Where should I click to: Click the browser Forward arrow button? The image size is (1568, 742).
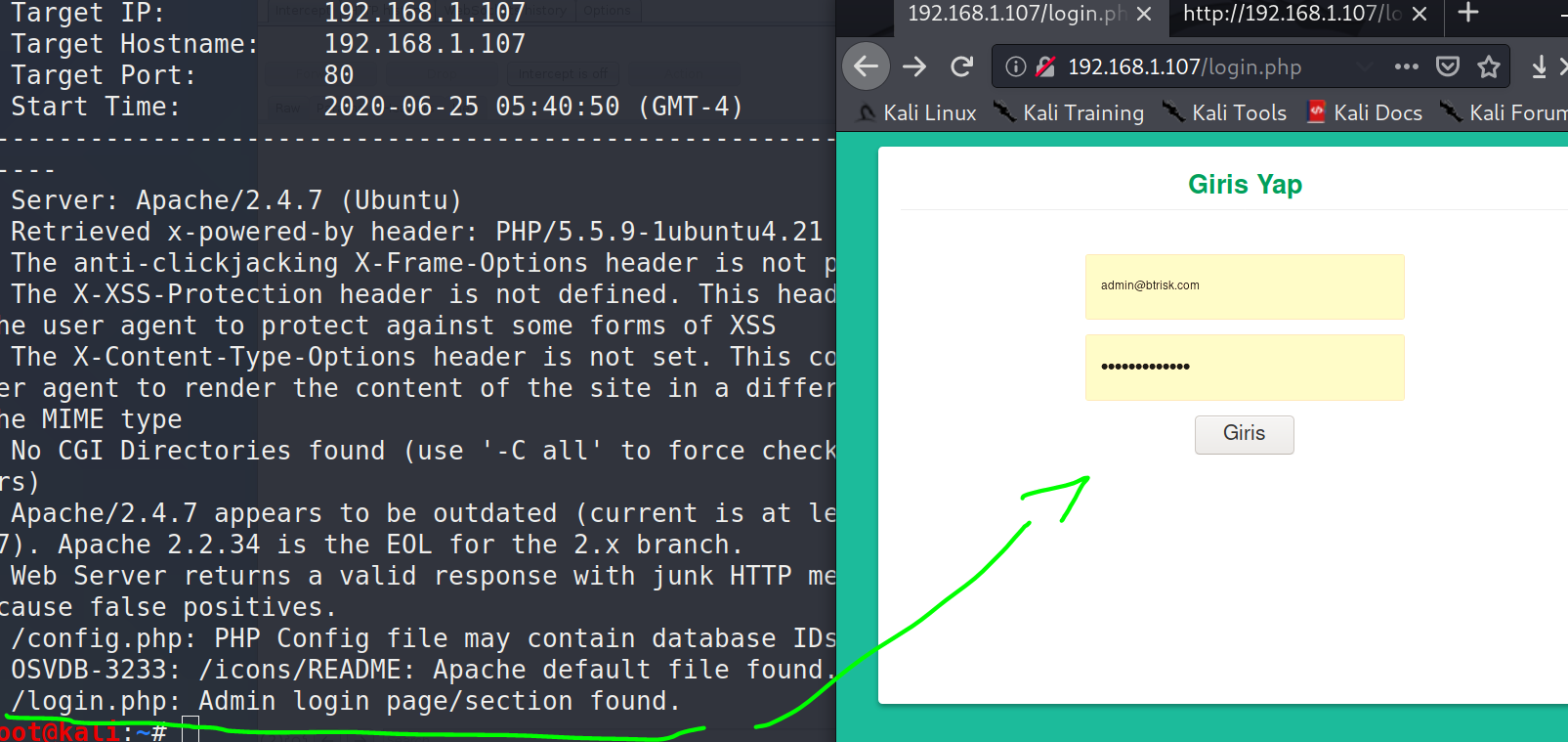(914, 66)
